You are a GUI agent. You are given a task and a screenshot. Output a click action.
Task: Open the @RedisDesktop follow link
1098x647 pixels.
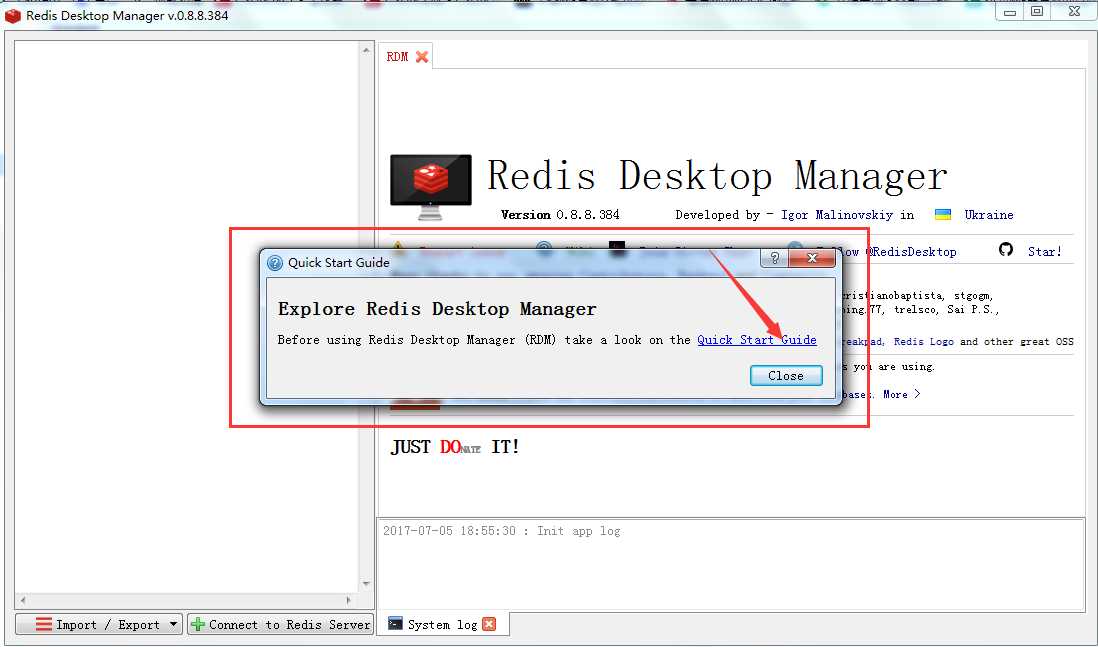coord(911,252)
